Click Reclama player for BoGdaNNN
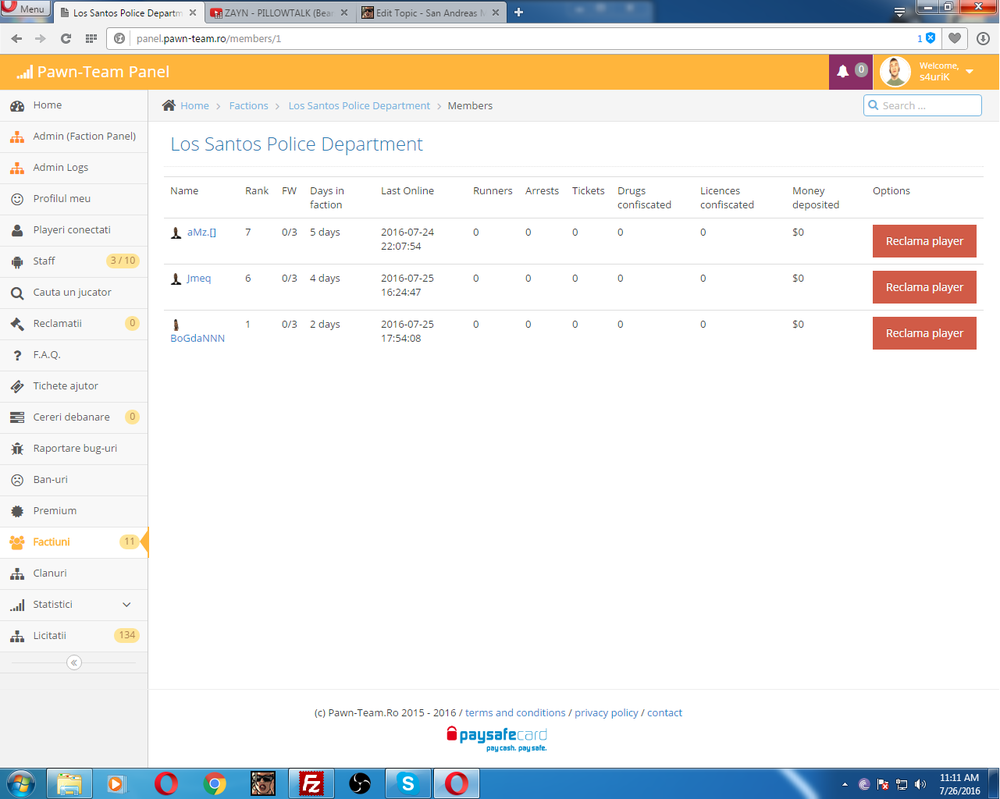Image resolution: width=1000 pixels, height=799 pixels. tap(924, 333)
